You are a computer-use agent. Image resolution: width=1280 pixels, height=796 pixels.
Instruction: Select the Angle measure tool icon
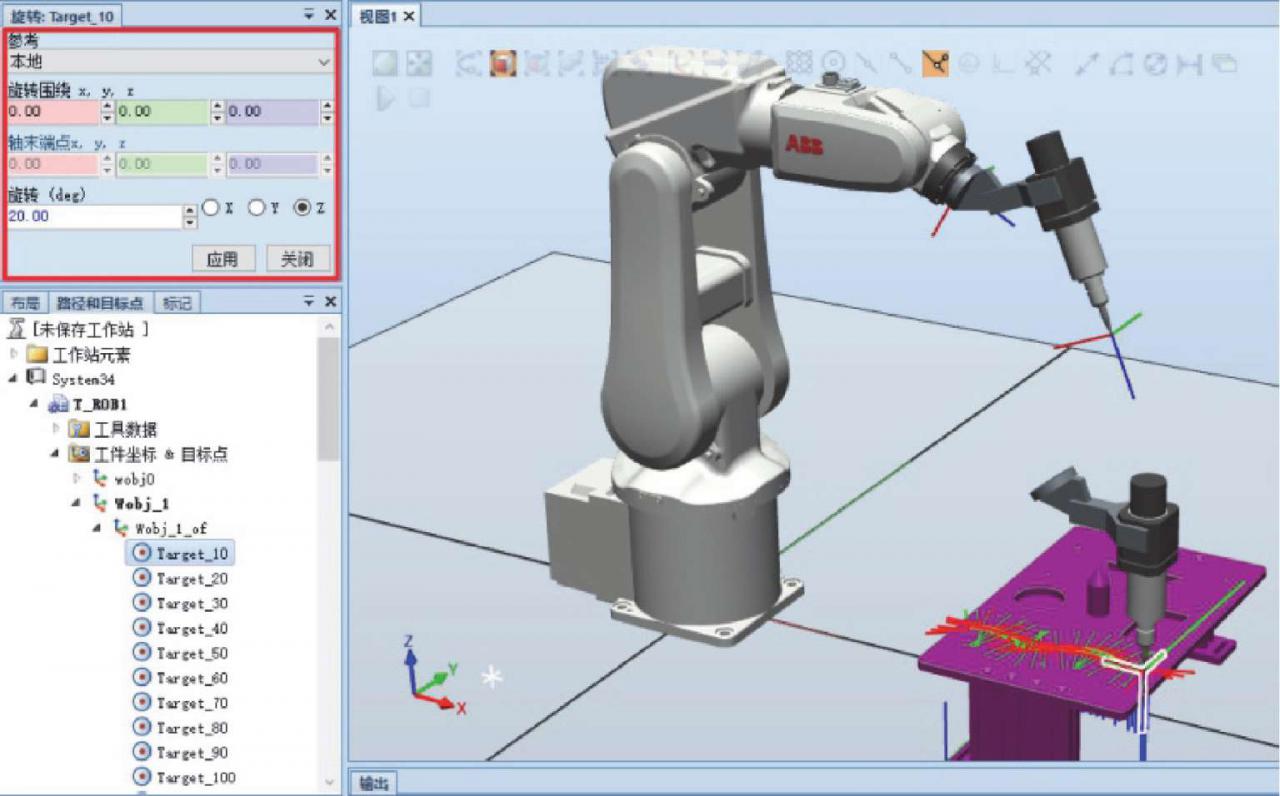pos(1122,64)
